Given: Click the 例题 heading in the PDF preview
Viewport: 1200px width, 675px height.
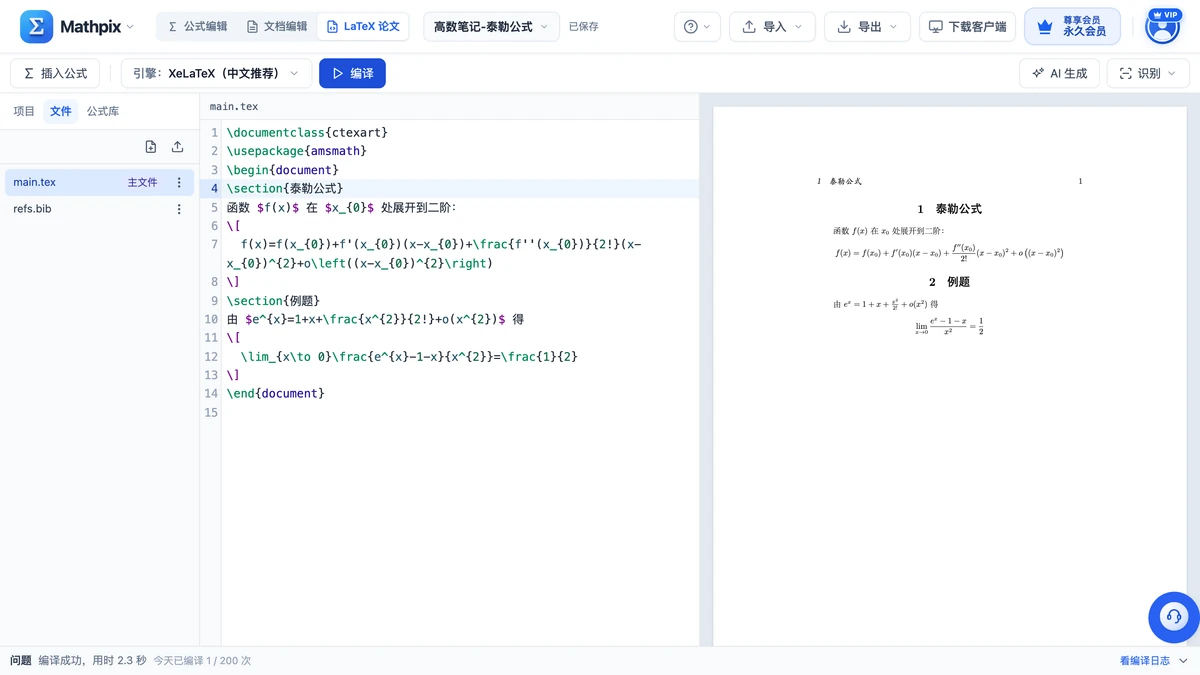Looking at the screenshot, I should (x=949, y=282).
